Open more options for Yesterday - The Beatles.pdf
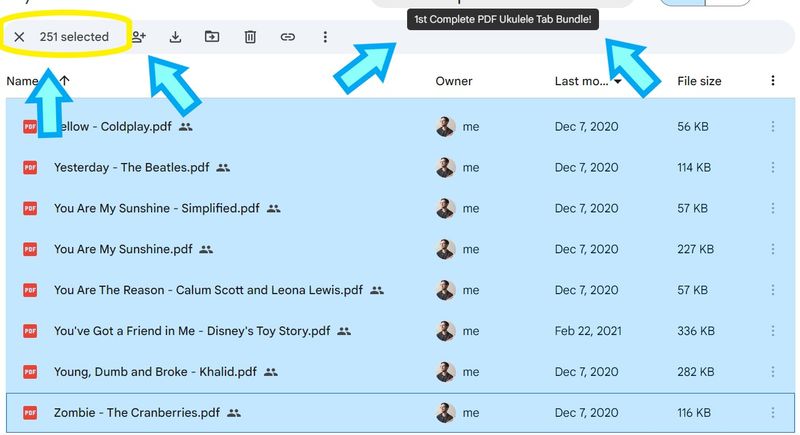 tap(772, 167)
